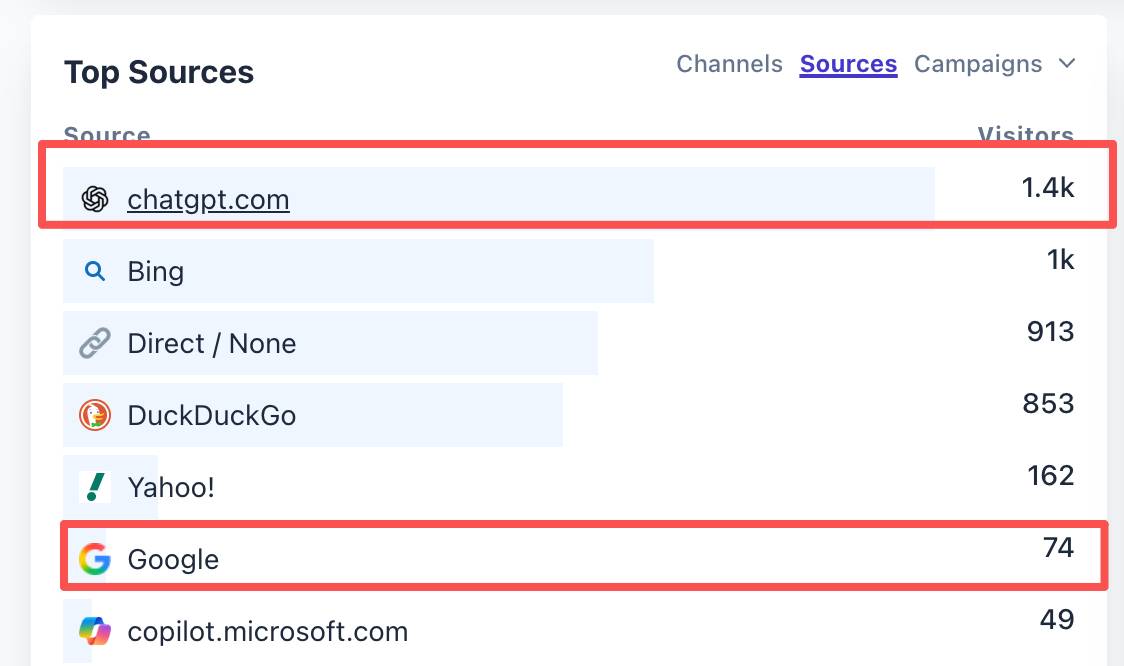The width and height of the screenshot is (1124, 666).
Task: Filter by the Bing source
Action: [156, 271]
